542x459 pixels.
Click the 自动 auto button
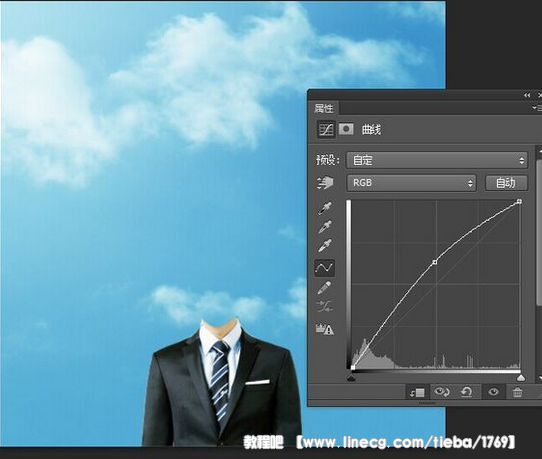pos(506,183)
